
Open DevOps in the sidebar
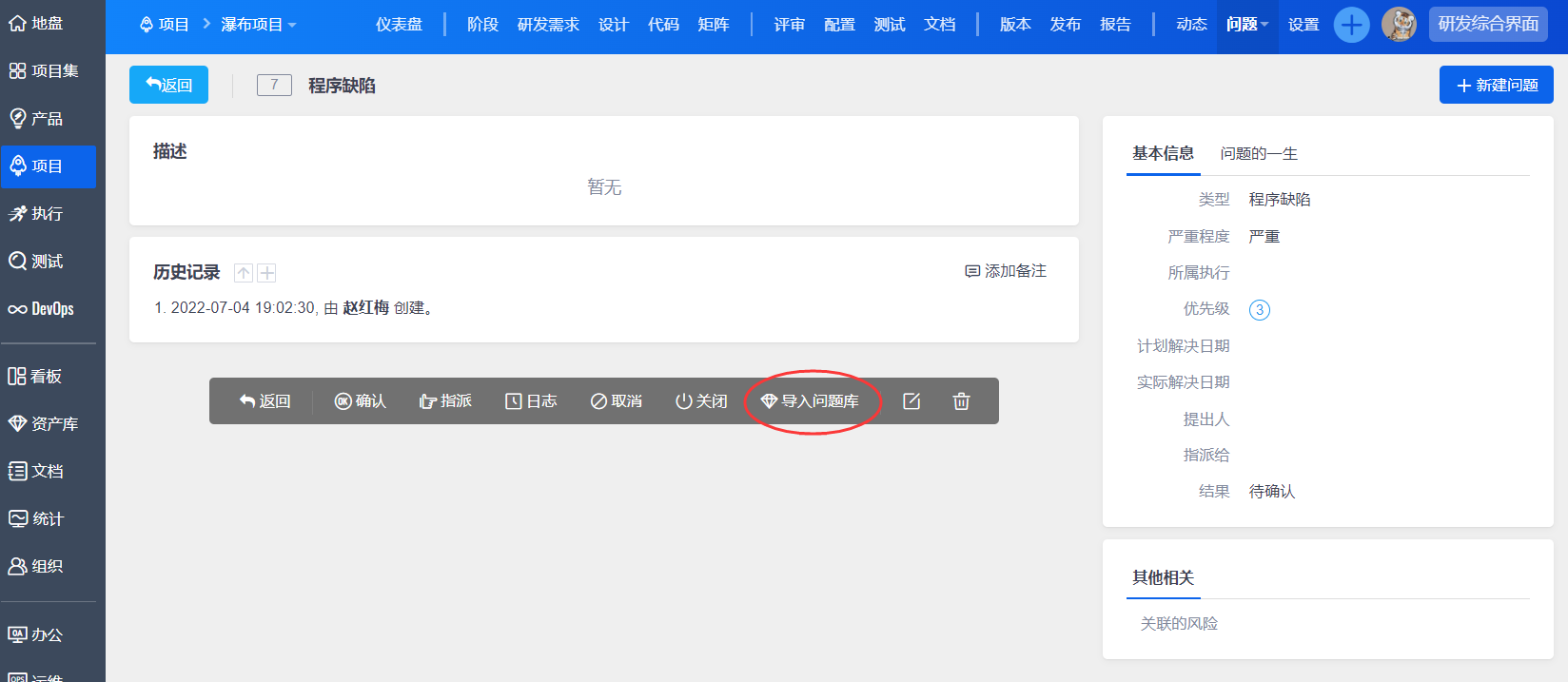point(41,309)
